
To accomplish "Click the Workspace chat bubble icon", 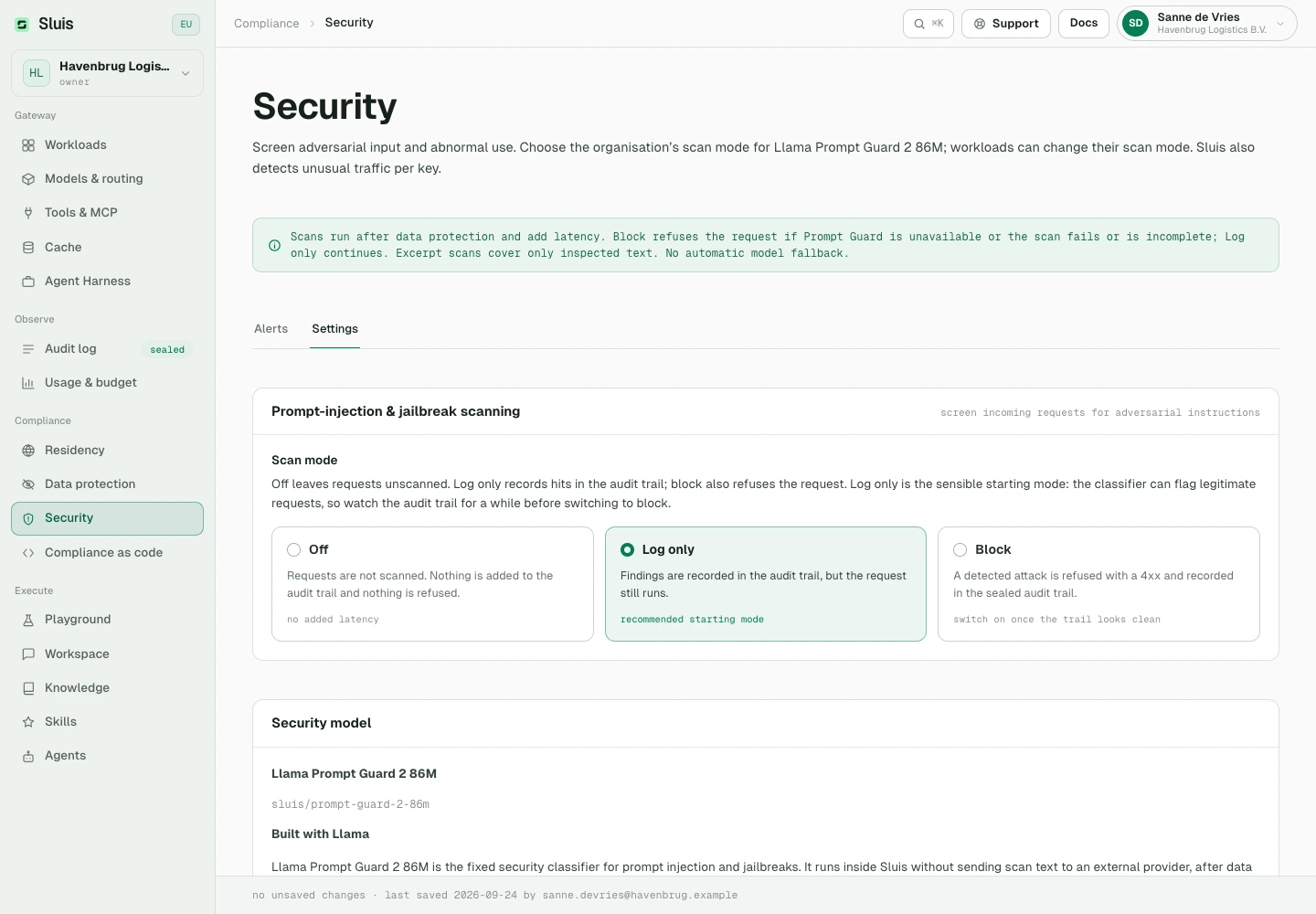I will tap(28, 654).
